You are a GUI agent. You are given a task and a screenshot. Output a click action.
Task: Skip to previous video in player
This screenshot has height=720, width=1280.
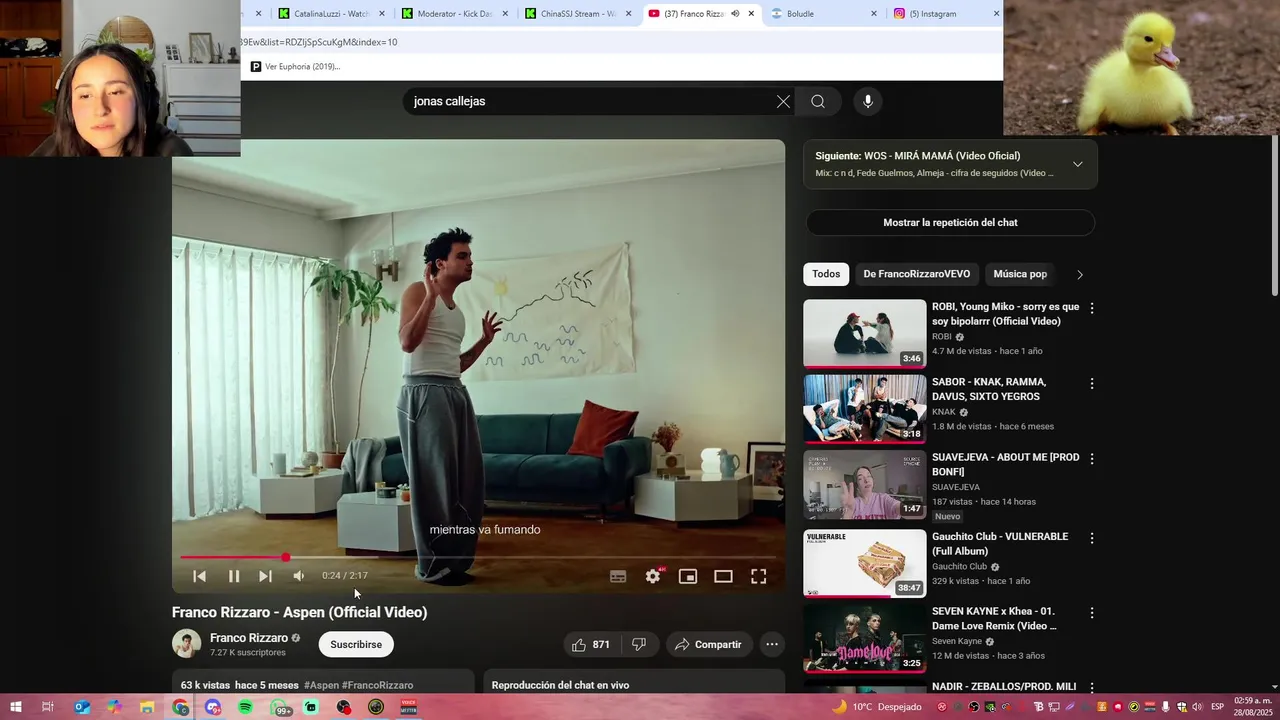[199, 576]
